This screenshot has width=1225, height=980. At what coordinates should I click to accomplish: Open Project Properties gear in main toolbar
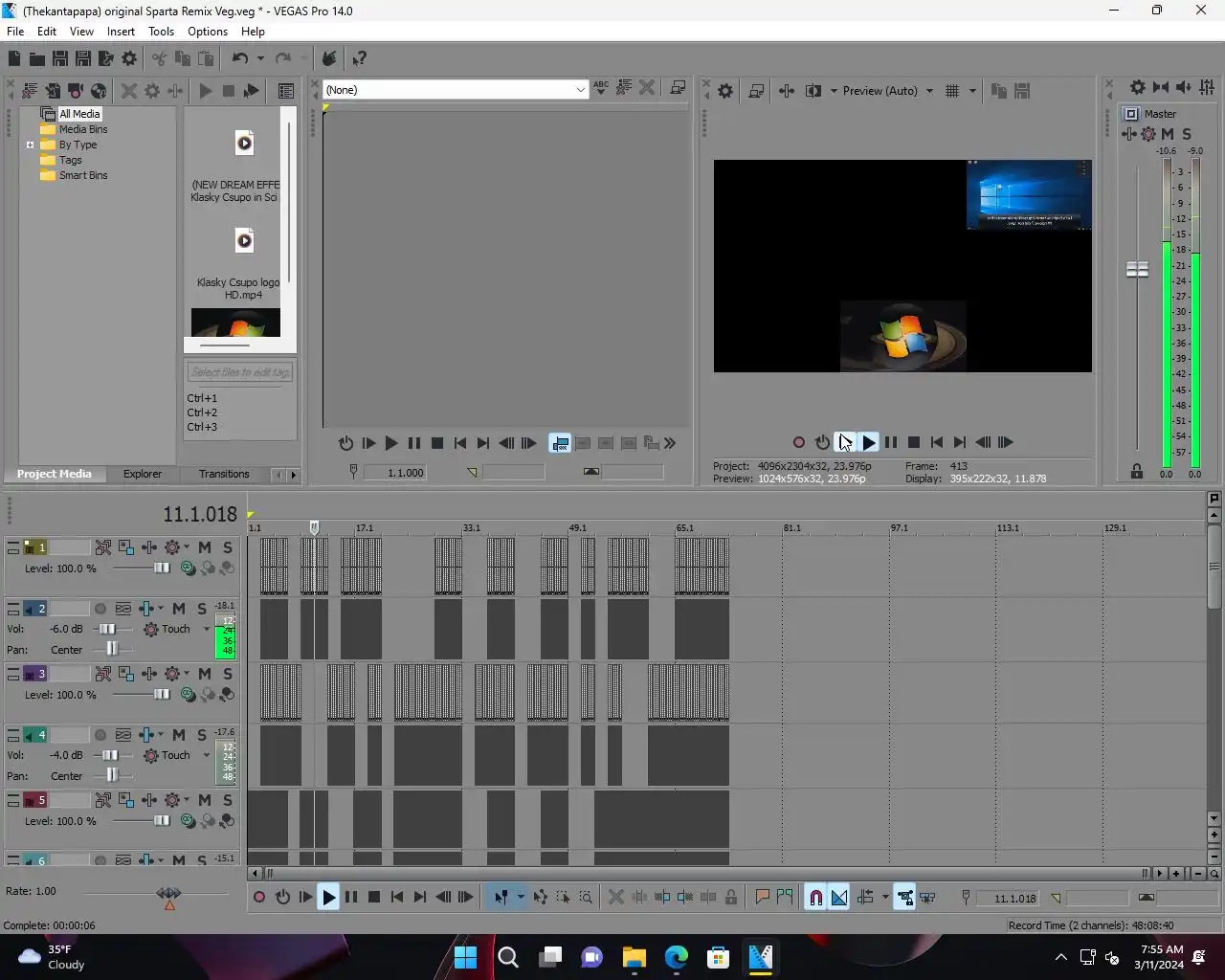point(129,58)
